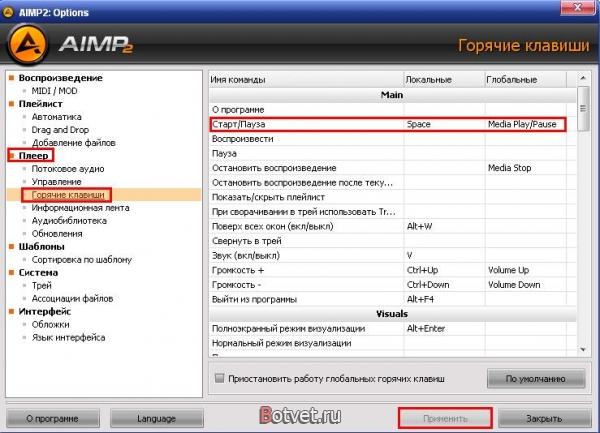600x433 pixels.
Task: Click the hotkey list scroll down arrow
Action: (x=583, y=349)
